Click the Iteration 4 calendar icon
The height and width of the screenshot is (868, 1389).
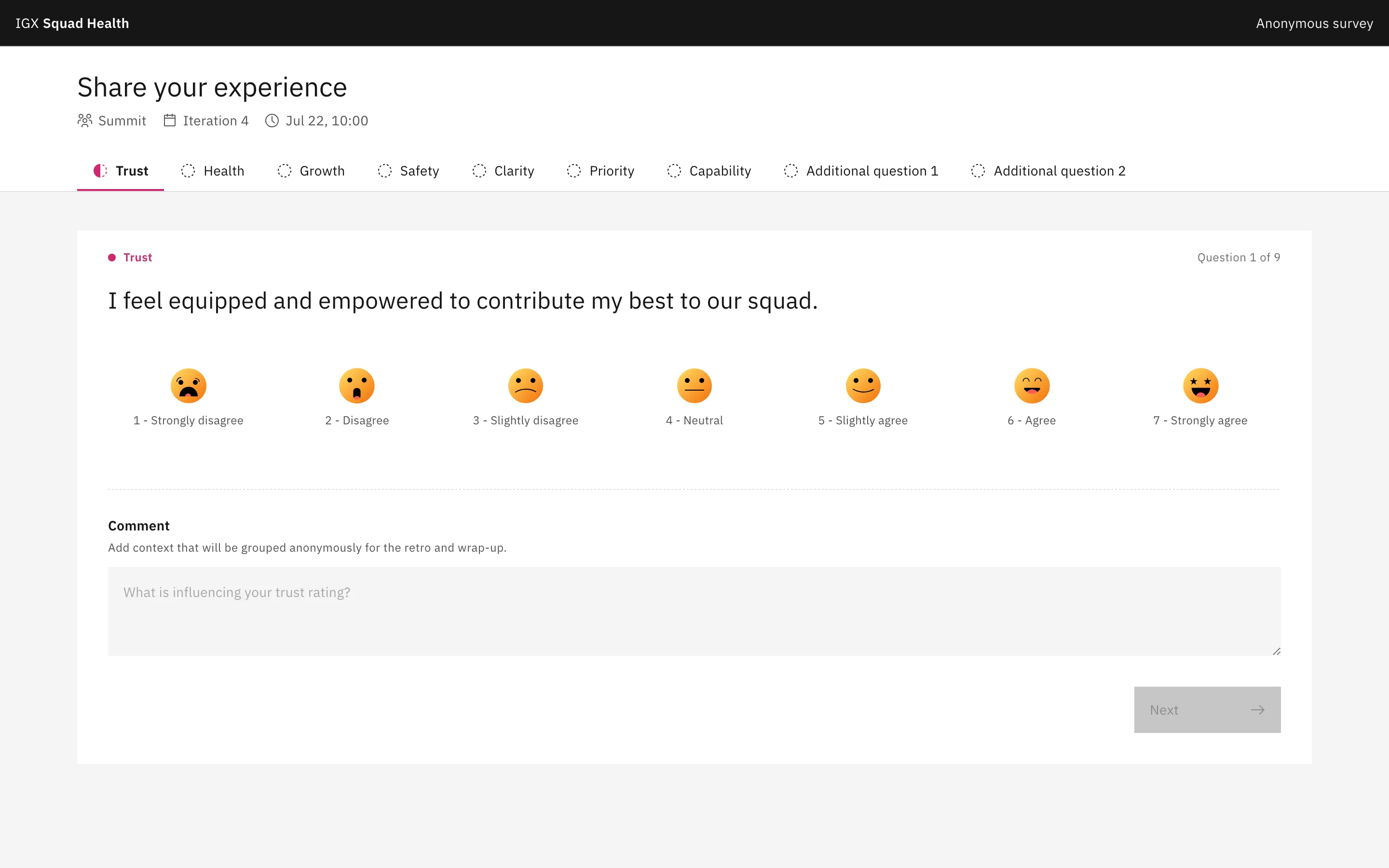pyautogui.click(x=170, y=121)
